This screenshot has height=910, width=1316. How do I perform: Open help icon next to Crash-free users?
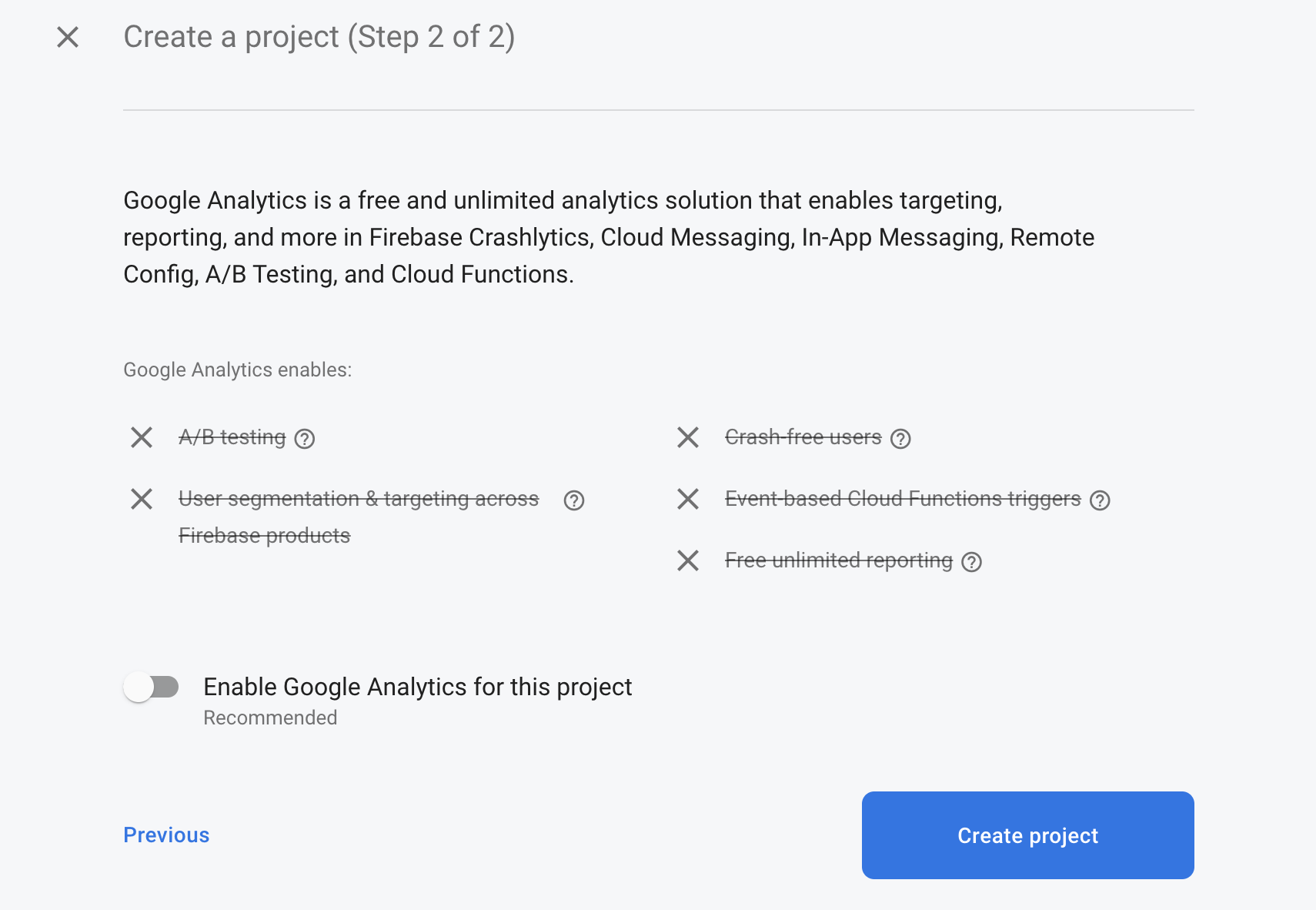click(x=900, y=439)
